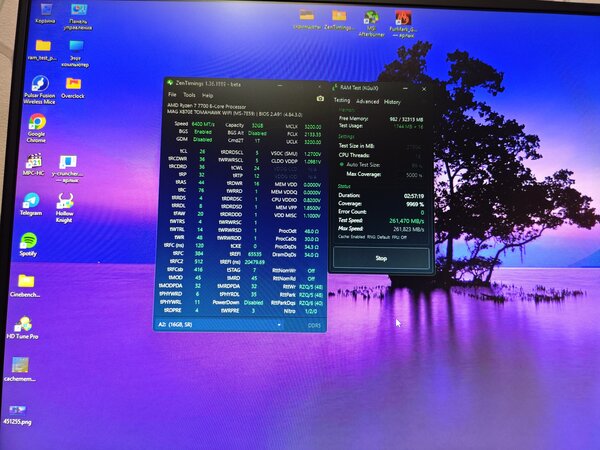Image resolution: width=600 pixels, height=450 pixels.
Task: Select the Coverage 9969 % value
Action: (x=415, y=204)
